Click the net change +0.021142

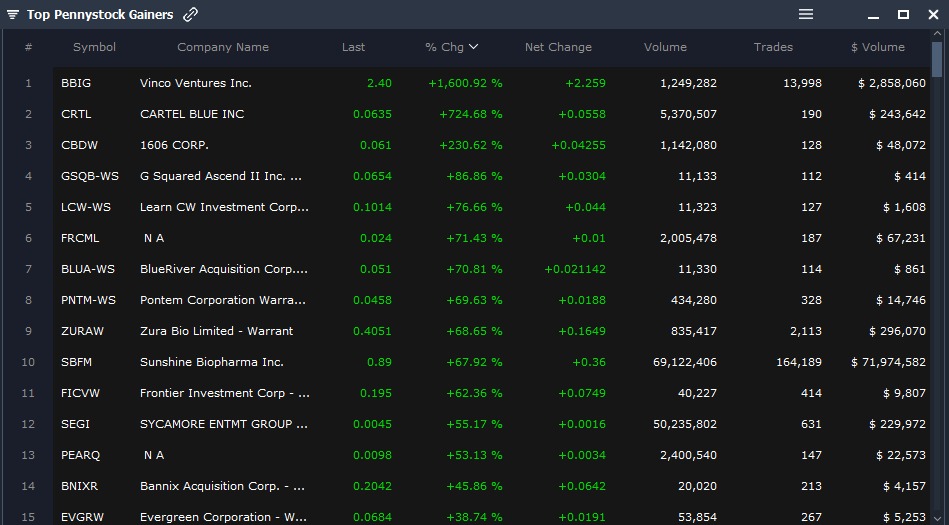pos(575,269)
